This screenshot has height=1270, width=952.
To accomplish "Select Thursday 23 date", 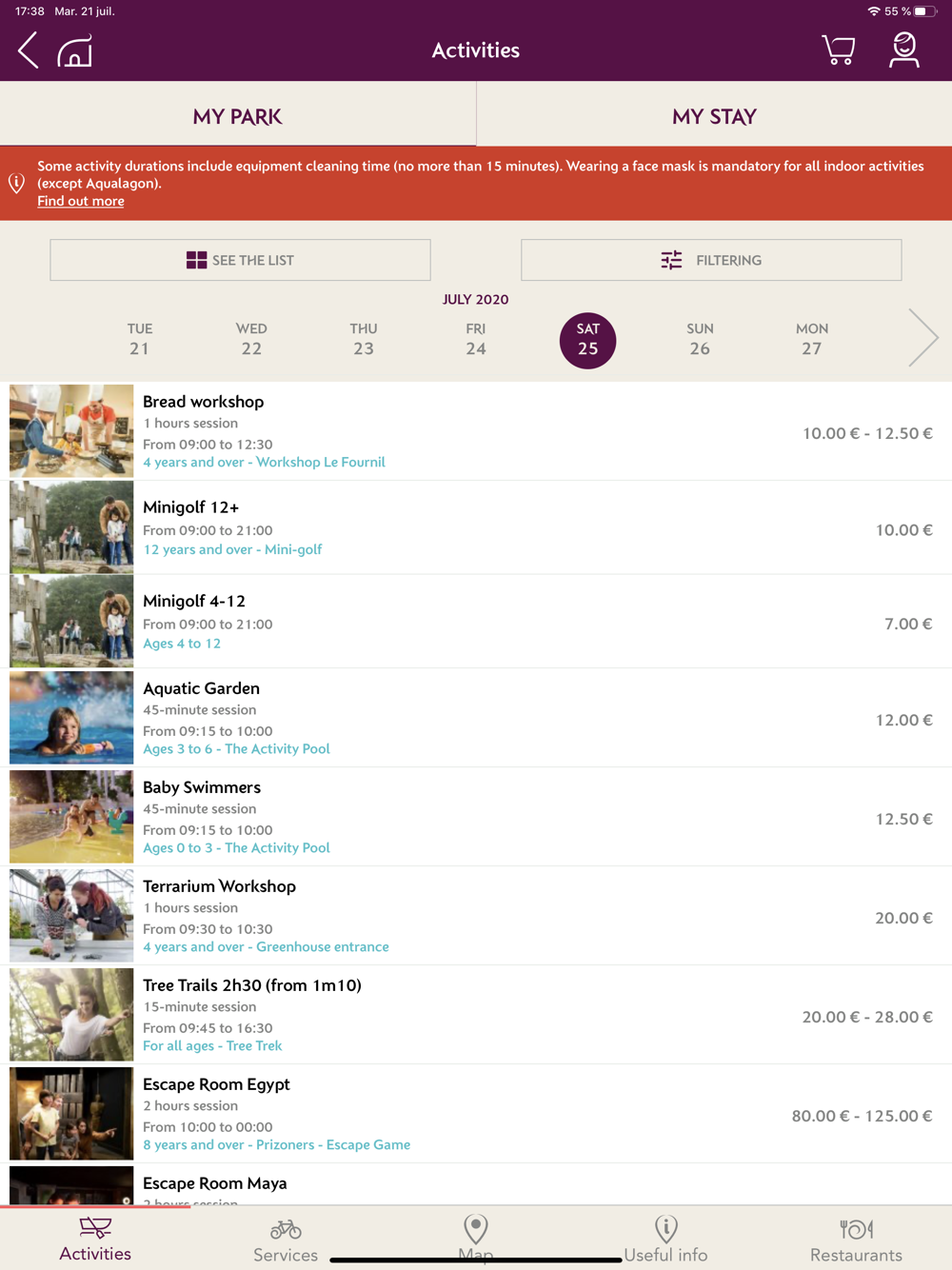I will pos(364,339).
